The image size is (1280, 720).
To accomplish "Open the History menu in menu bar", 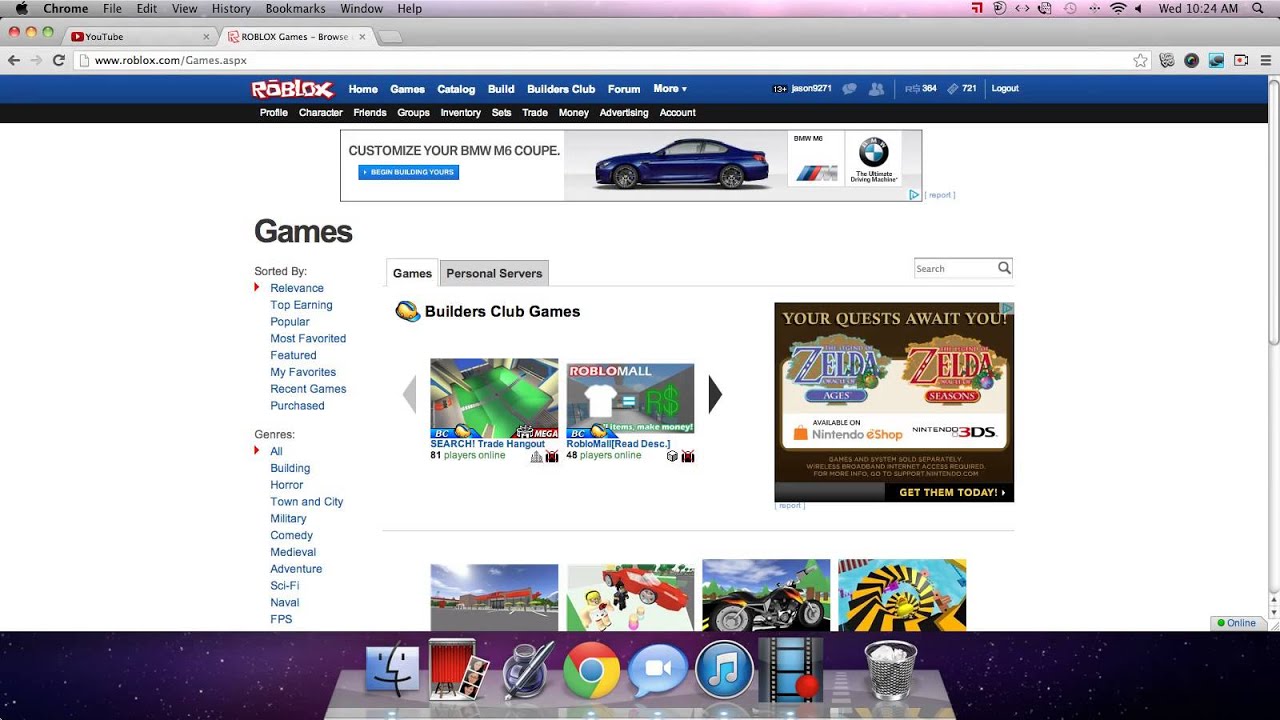I will tap(231, 8).
